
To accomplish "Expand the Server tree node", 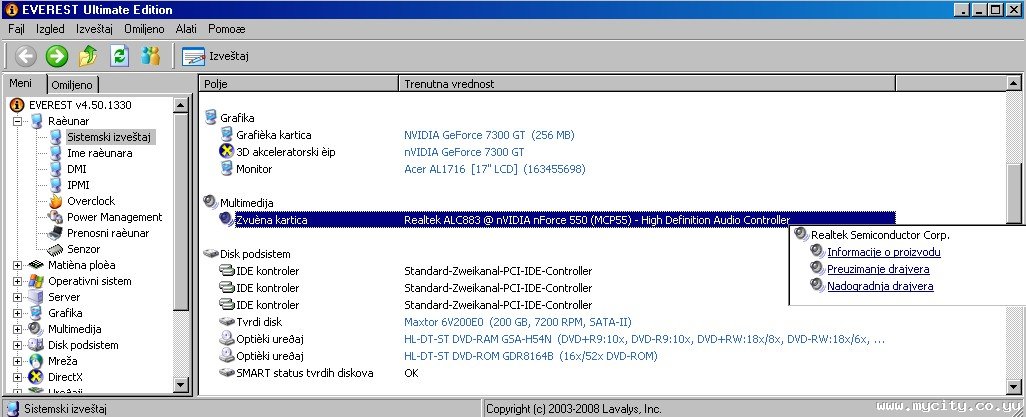I will tap(18, 297).
